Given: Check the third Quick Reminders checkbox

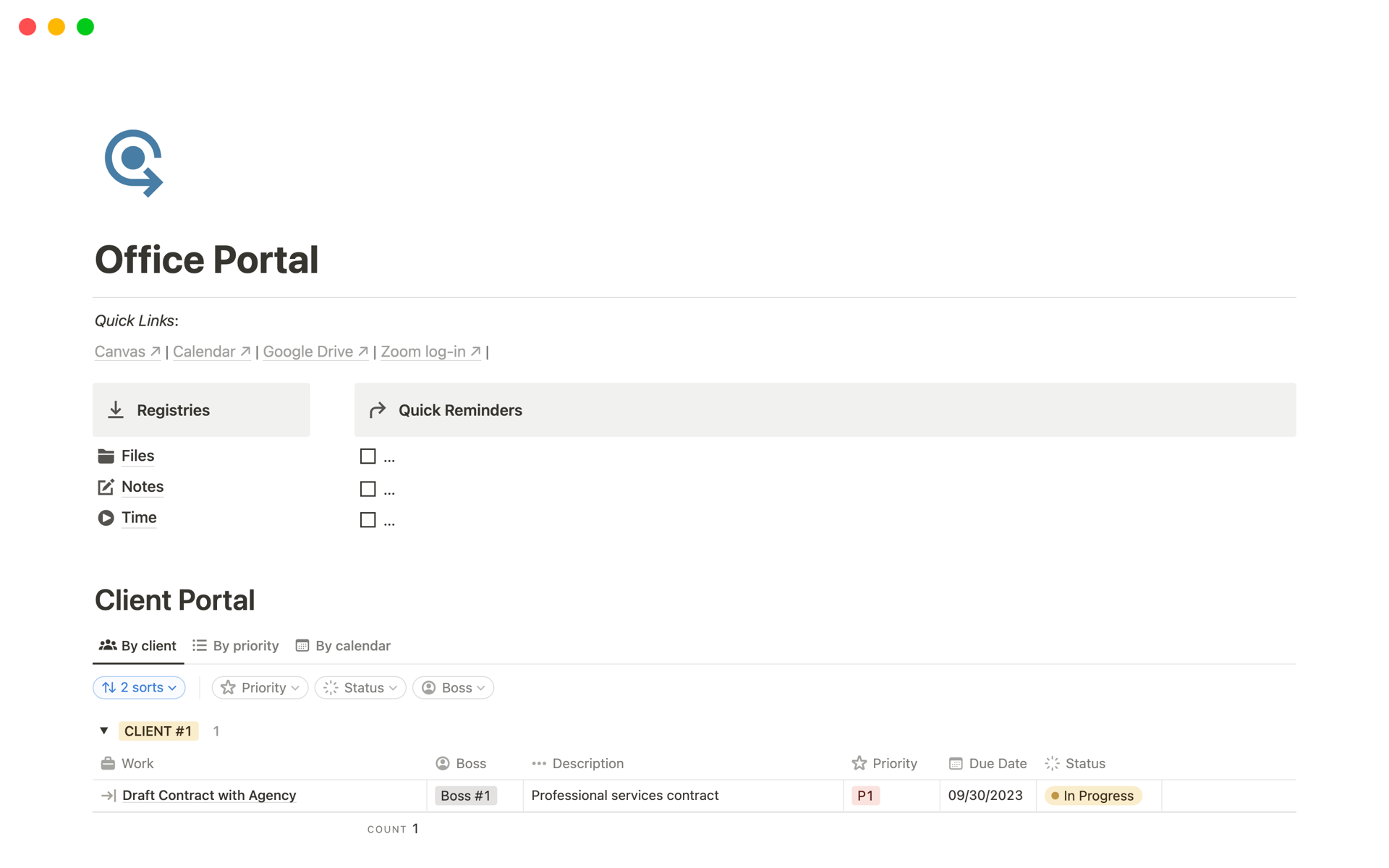Looking at the screenshot, I should (x=368, y=520).
